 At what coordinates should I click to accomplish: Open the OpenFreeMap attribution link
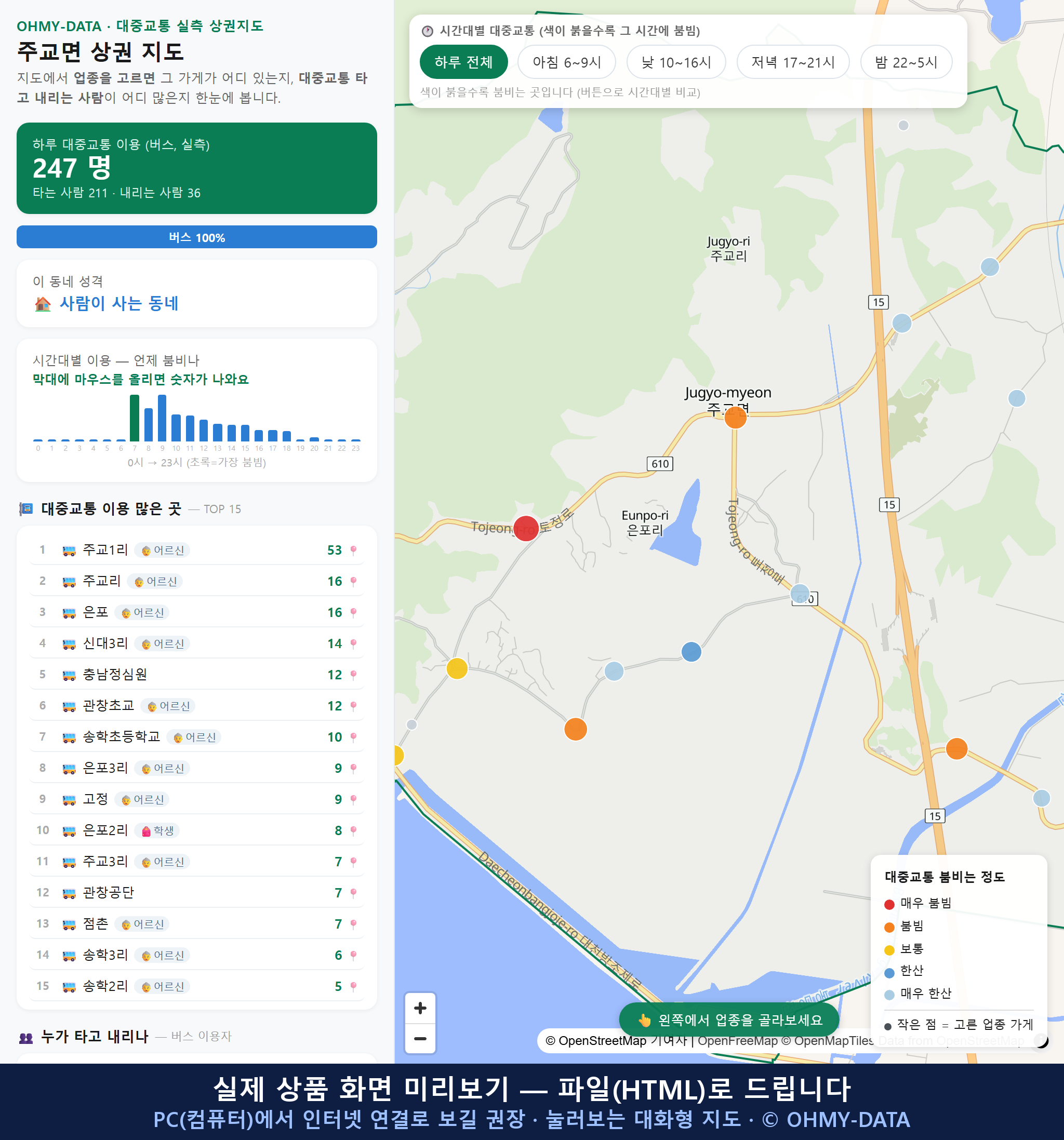(737, 1041)
